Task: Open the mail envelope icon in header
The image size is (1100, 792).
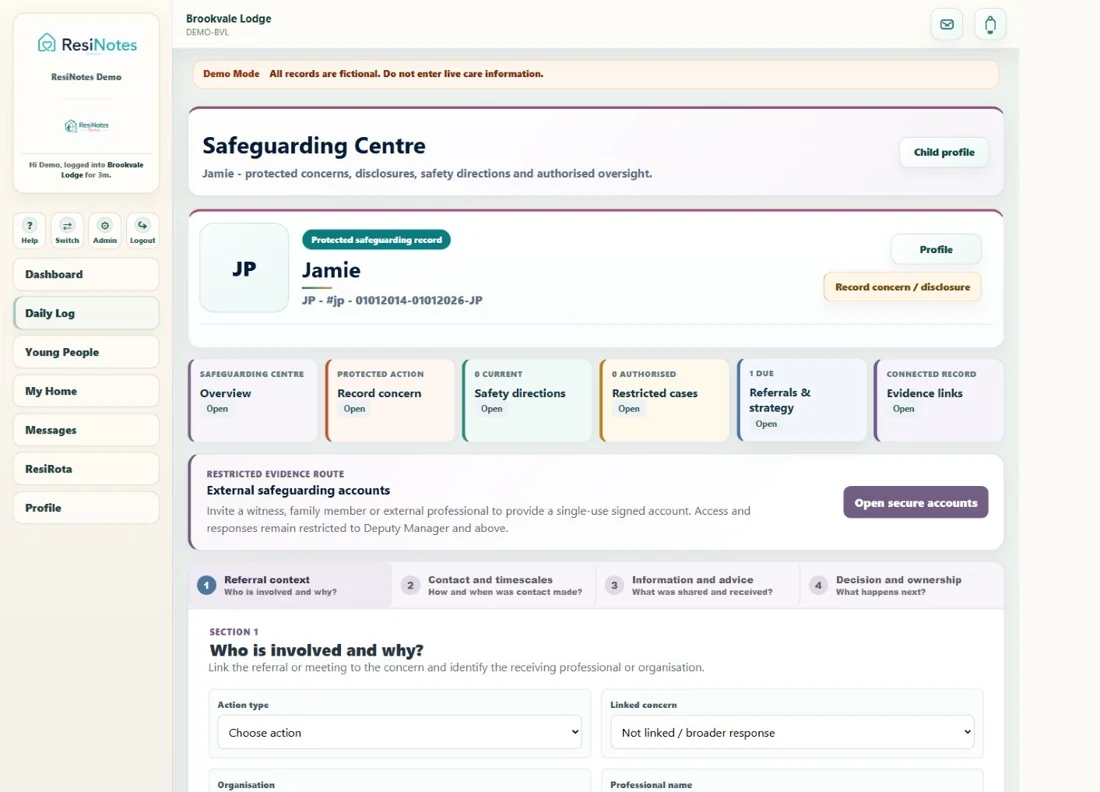Action: 946,25
